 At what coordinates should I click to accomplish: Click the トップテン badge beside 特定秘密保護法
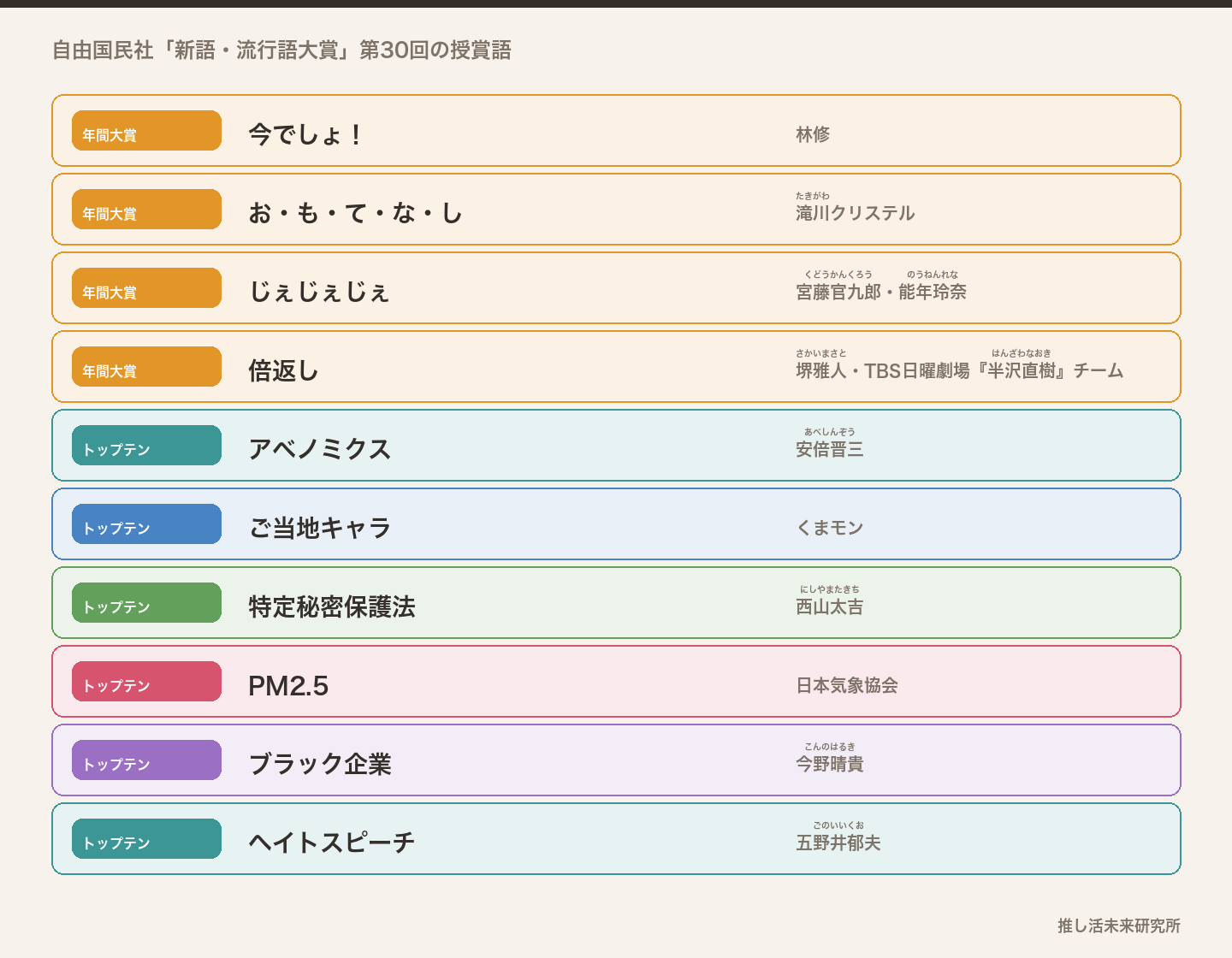click(146, 603)
